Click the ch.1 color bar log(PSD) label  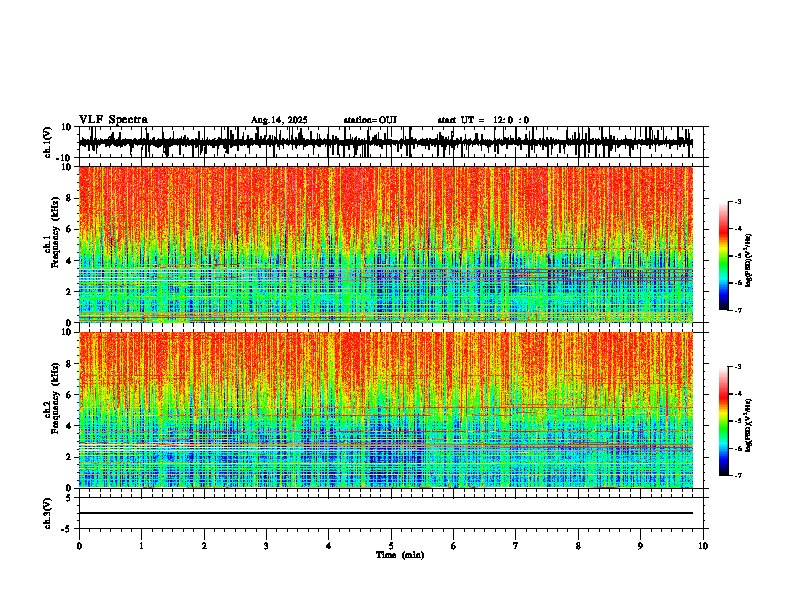click(748, 260)
